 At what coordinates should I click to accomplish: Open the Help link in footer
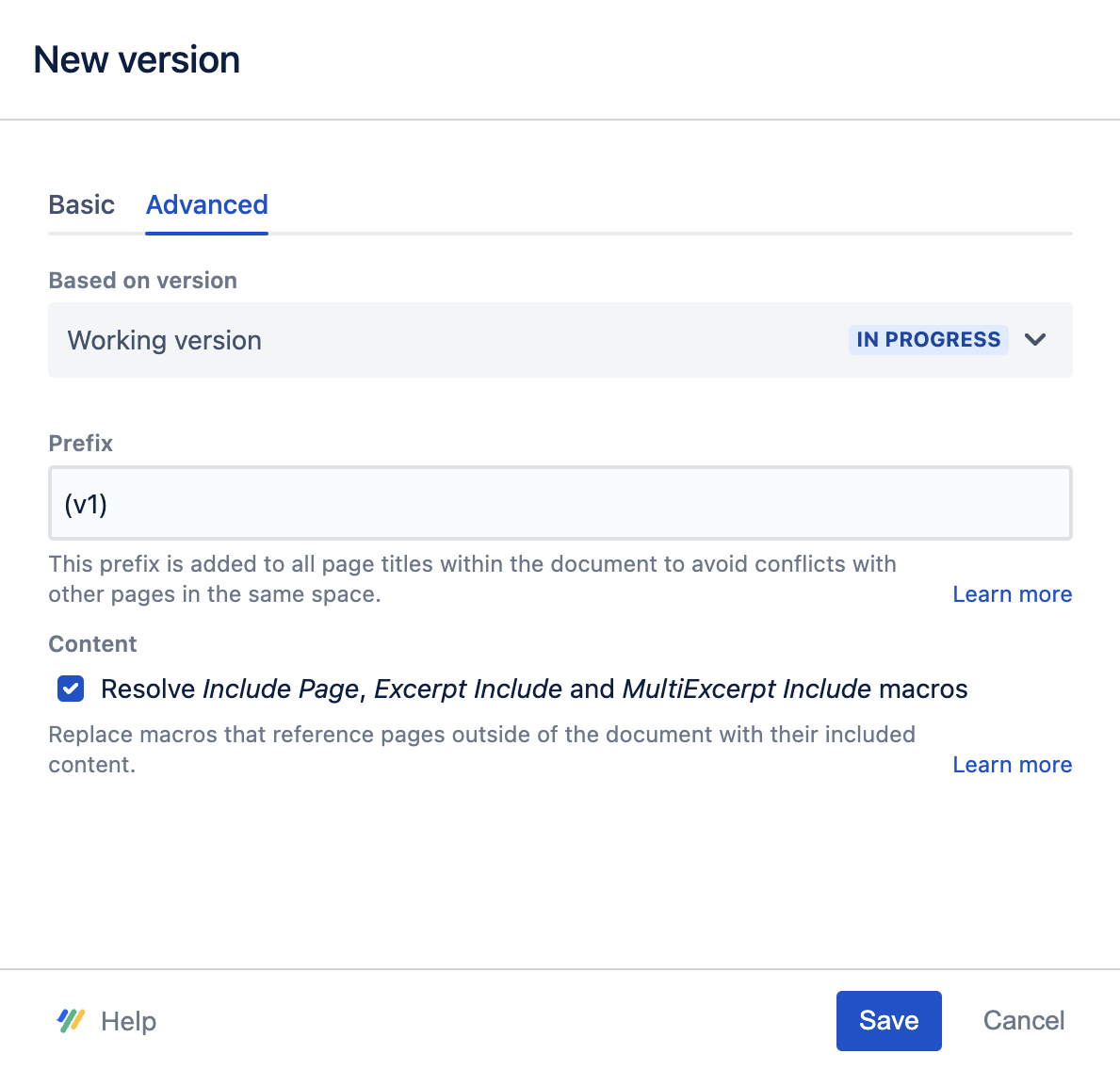[128, 1021]
